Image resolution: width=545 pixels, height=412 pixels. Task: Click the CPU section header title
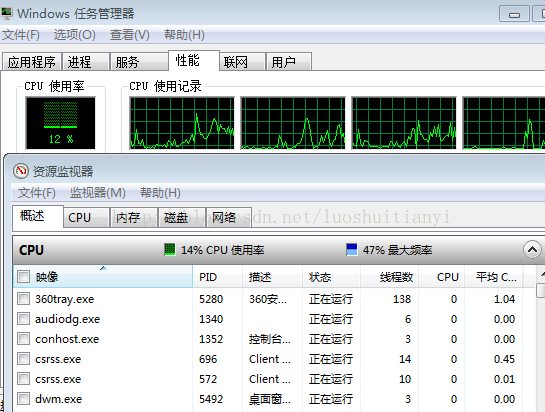click(31, 250)
